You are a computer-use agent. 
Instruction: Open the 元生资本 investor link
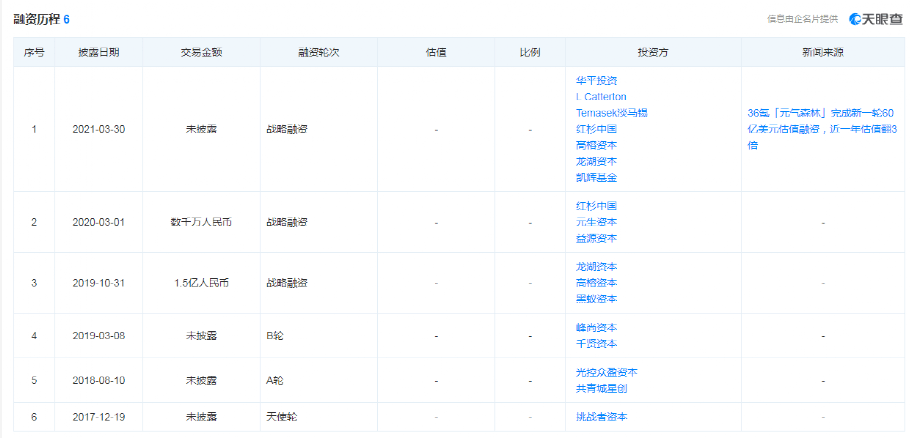(596, 221)
